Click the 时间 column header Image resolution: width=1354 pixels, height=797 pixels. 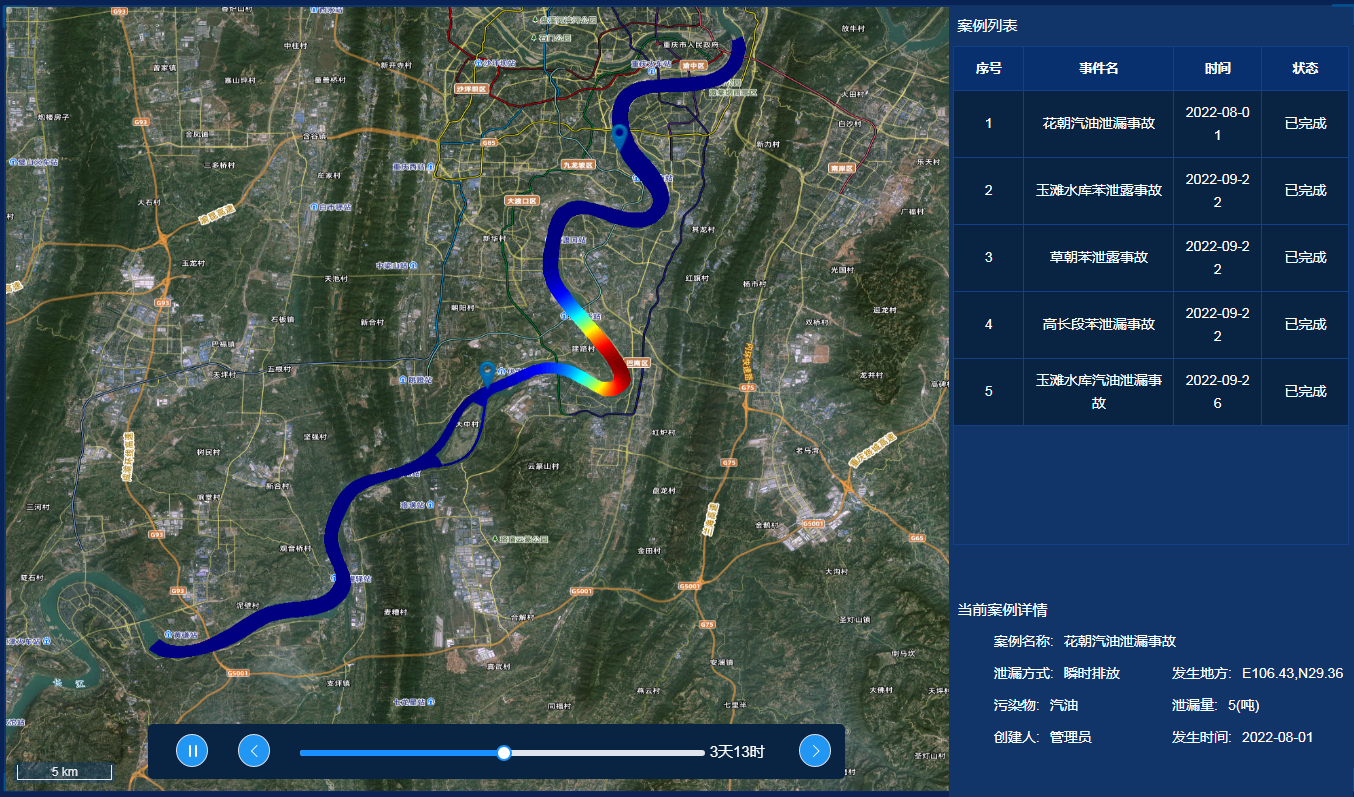[x=1217, y=69]
